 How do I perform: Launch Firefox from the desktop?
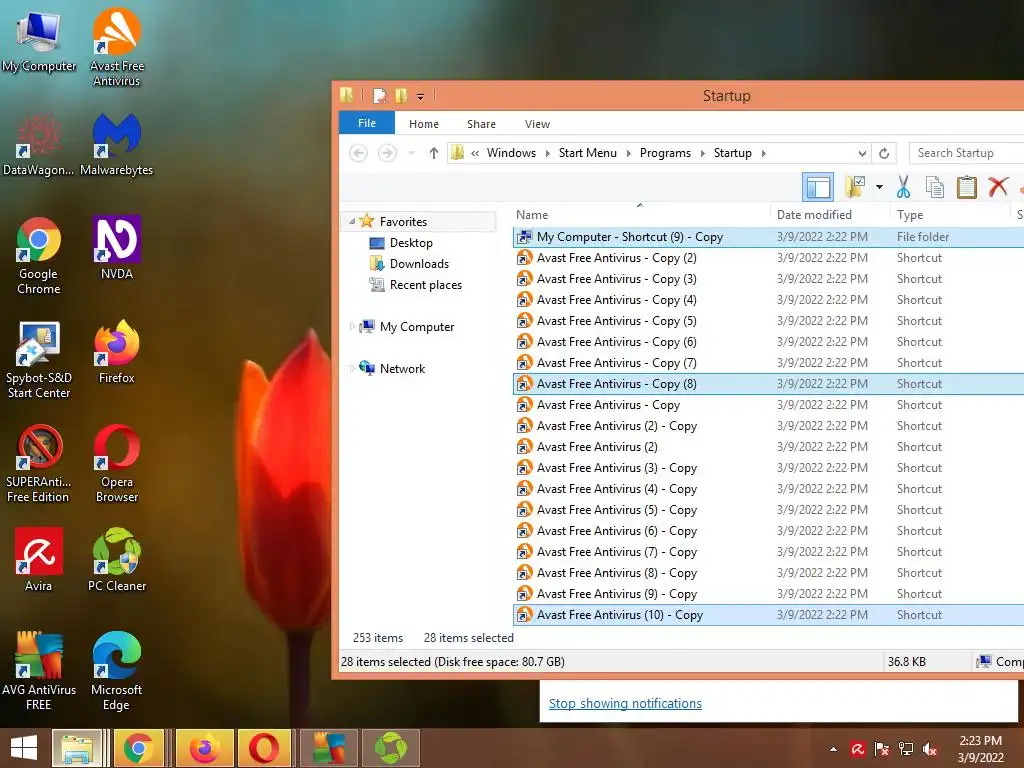coord(116,351)
